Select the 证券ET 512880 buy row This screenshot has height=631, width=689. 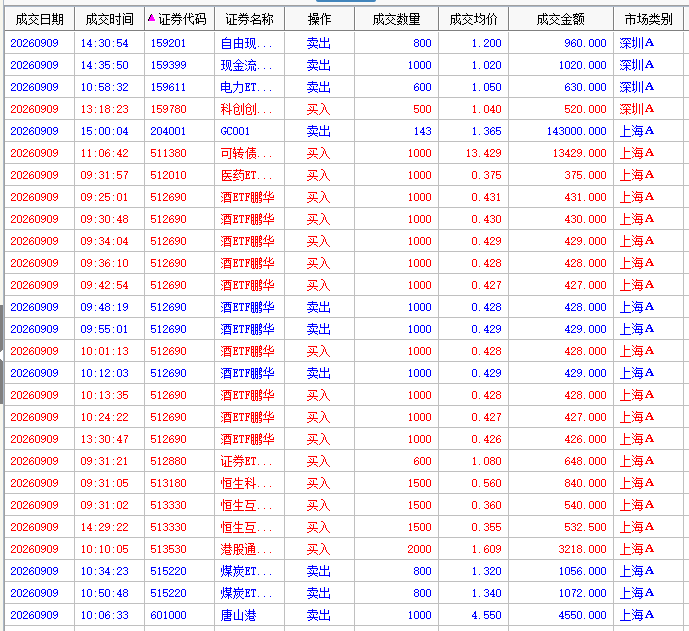point(344,461)
